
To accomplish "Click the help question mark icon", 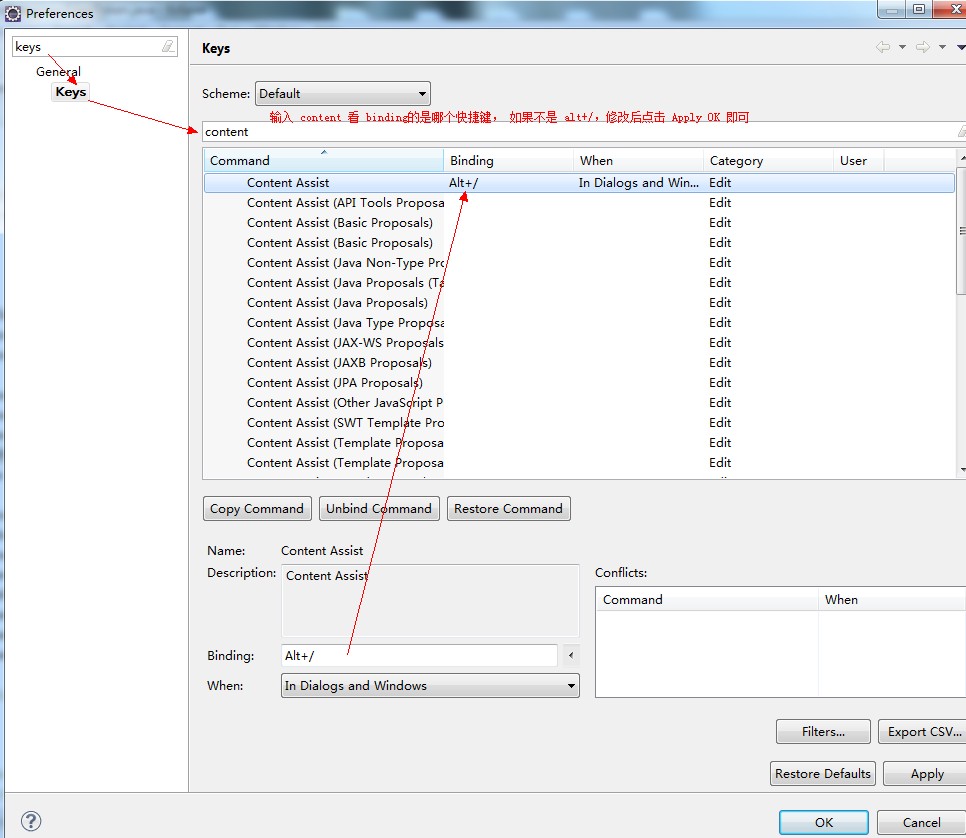I will point(31,821).
